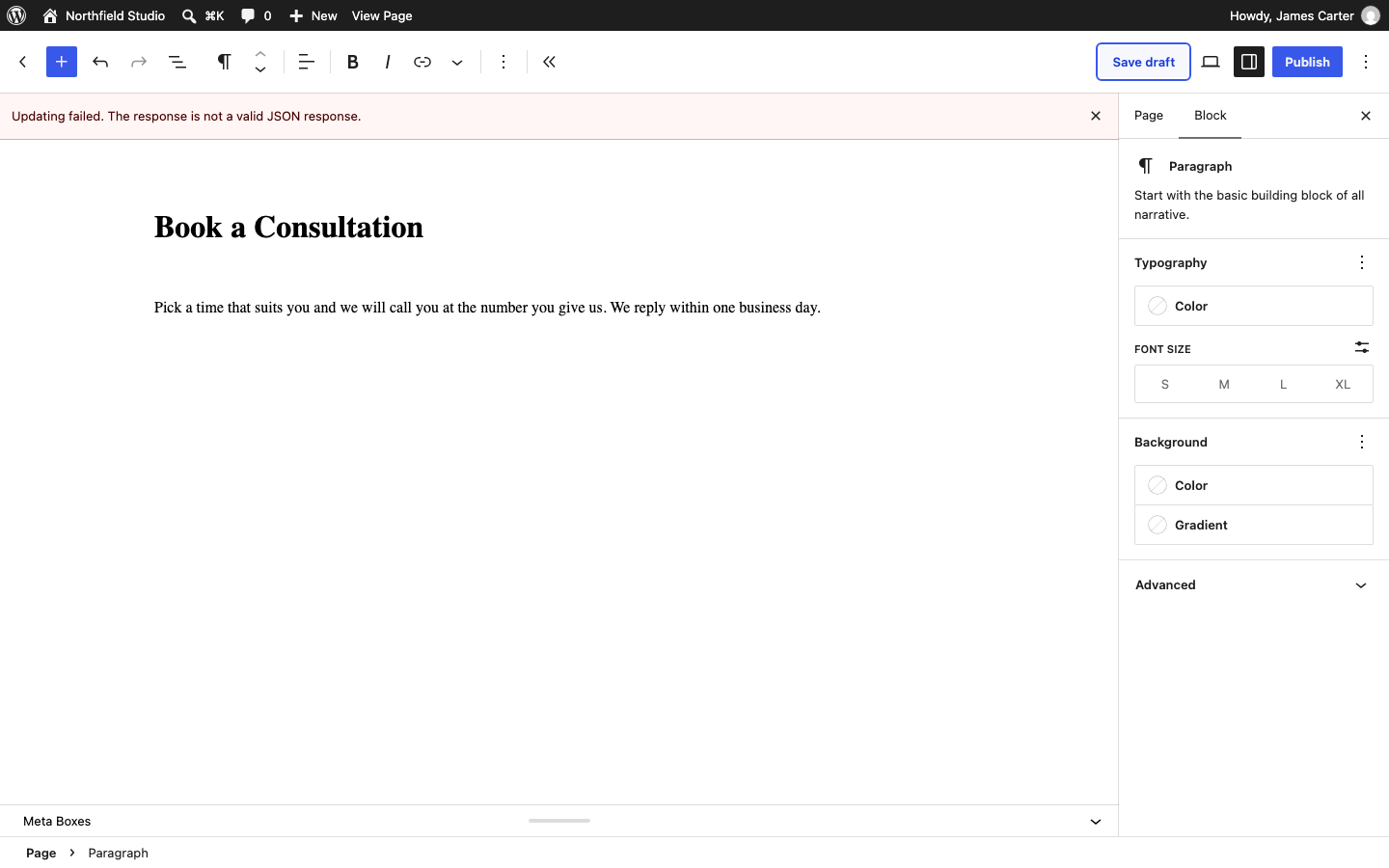Click the WordPress logo in admin bar

[x=16, y=15]
